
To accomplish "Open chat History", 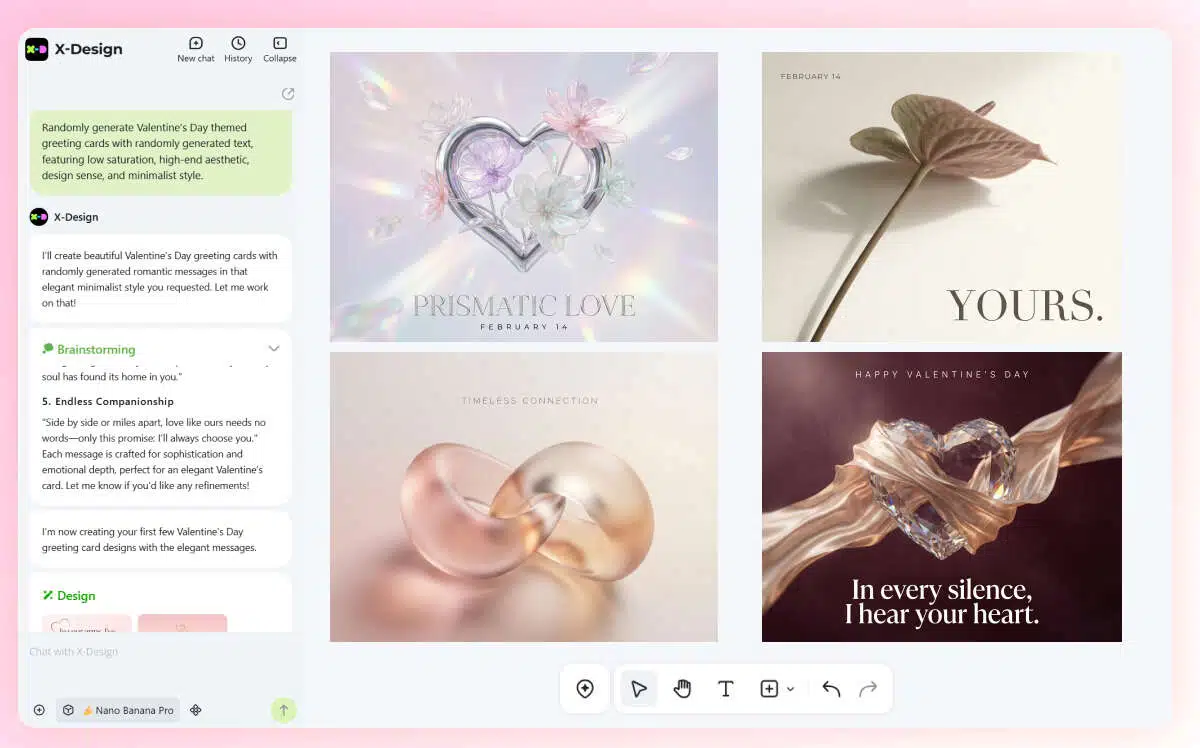I will click(238, 49).
